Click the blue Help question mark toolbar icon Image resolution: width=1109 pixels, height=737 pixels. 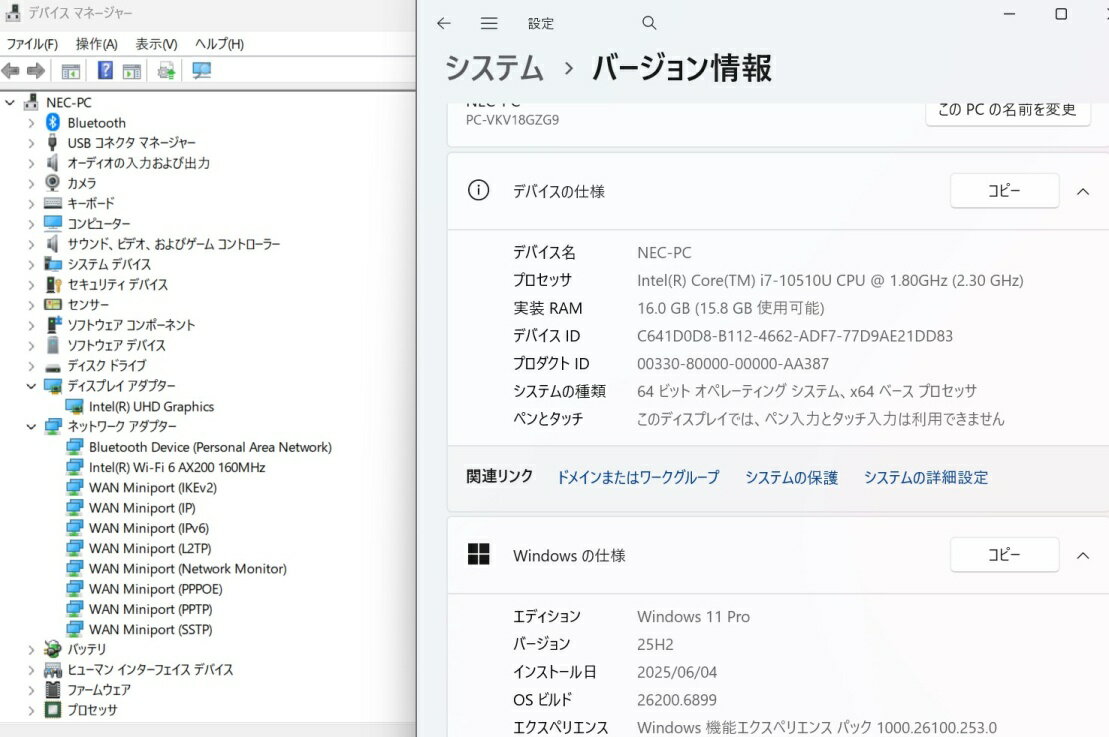pos(105,71)
